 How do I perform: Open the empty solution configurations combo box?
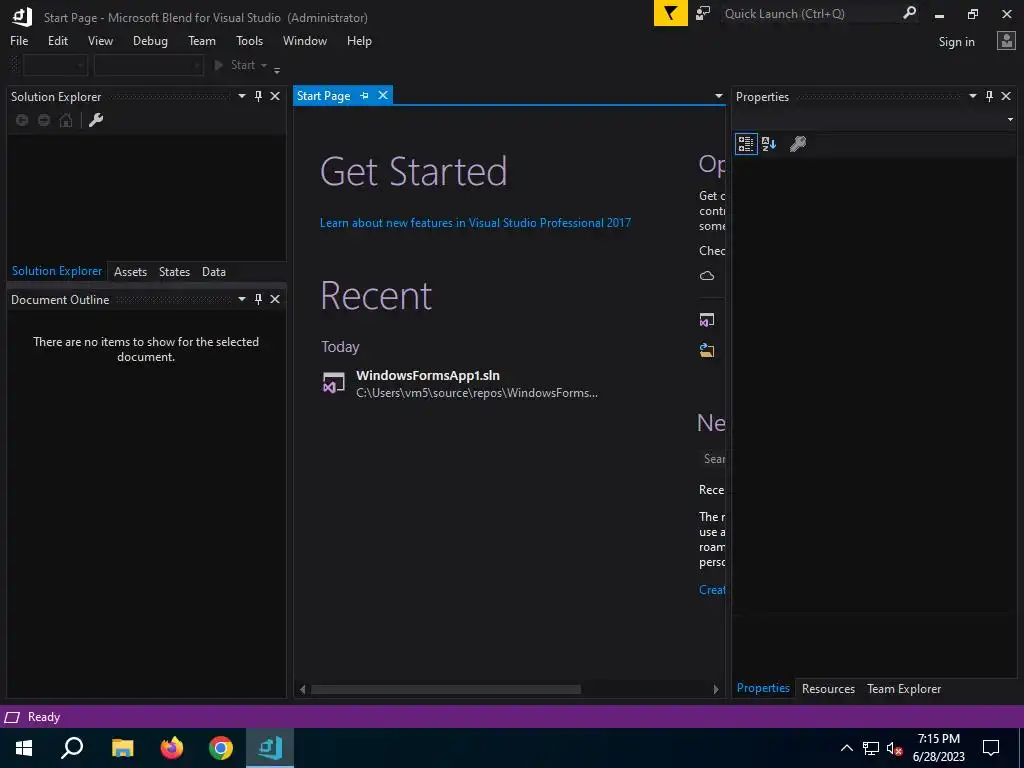point(55,65)
